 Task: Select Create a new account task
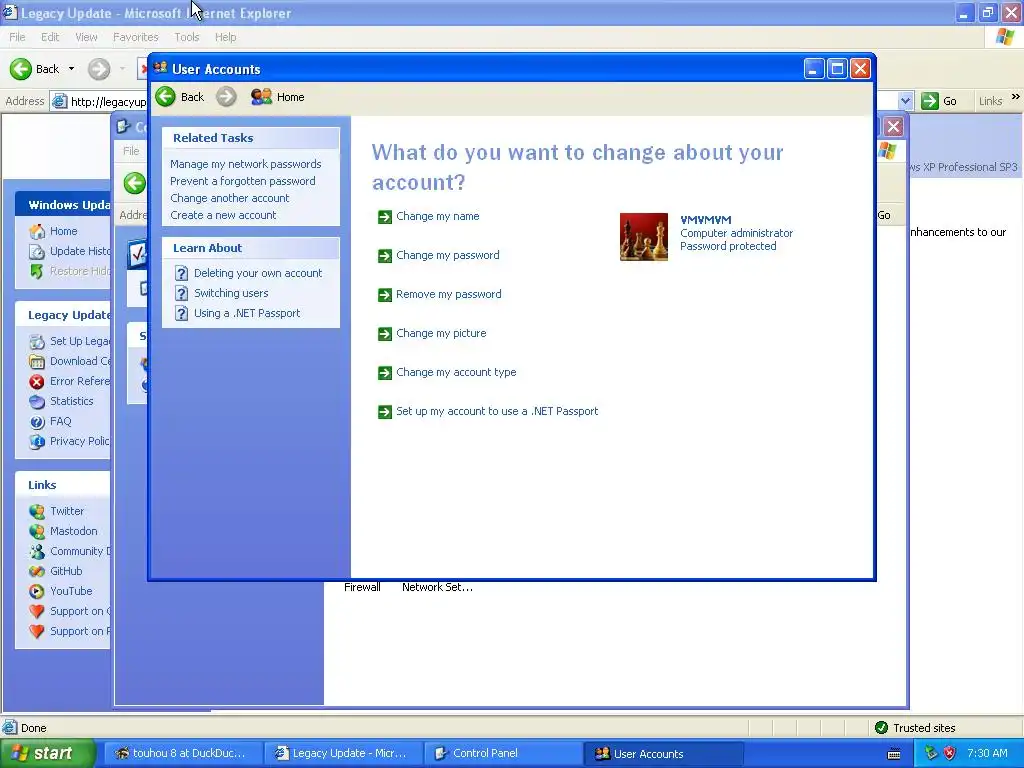coord(223,215)
